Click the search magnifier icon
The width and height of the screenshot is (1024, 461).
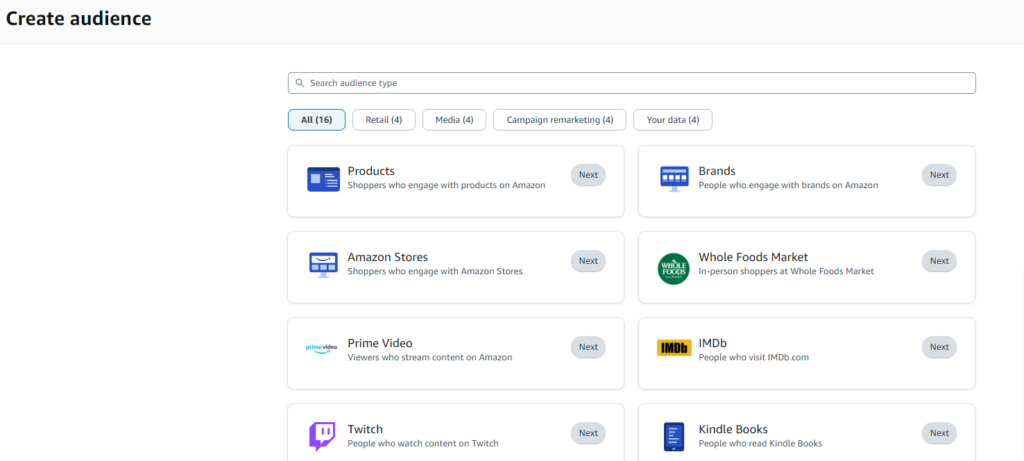300,83
